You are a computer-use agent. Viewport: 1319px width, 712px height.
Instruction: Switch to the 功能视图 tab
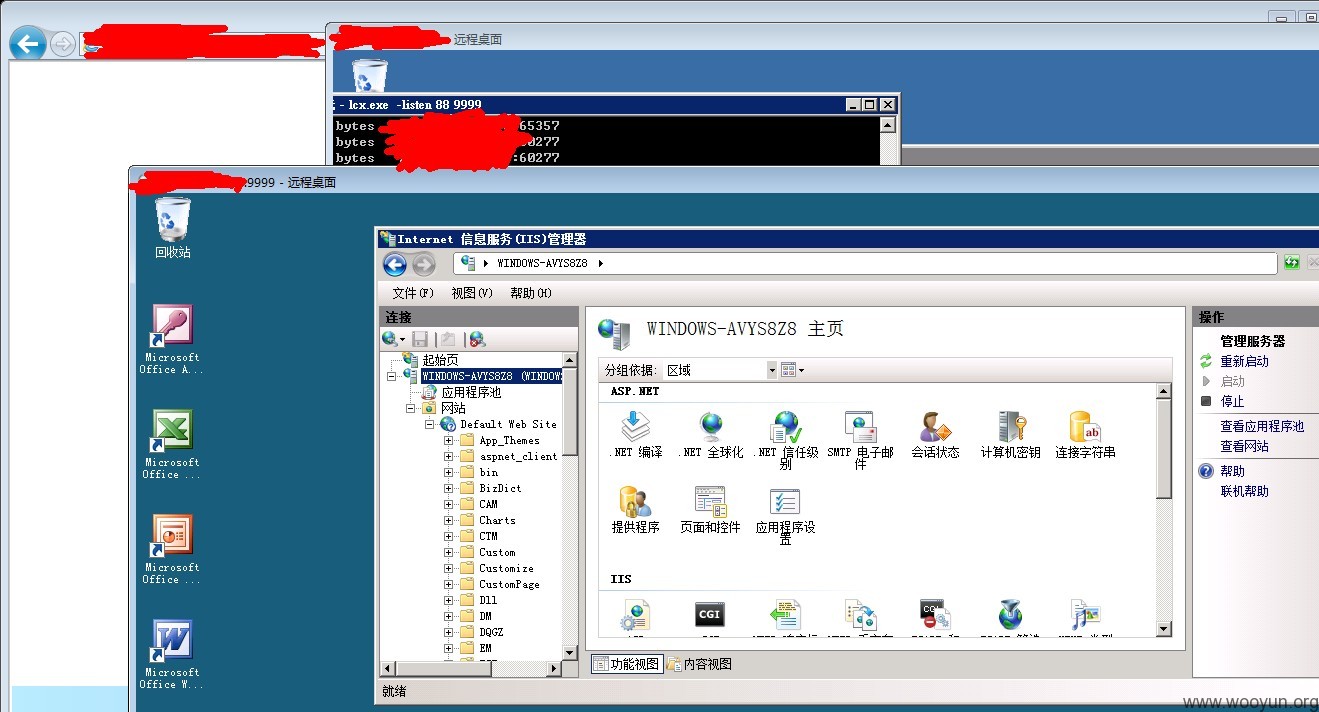point(626,664)
